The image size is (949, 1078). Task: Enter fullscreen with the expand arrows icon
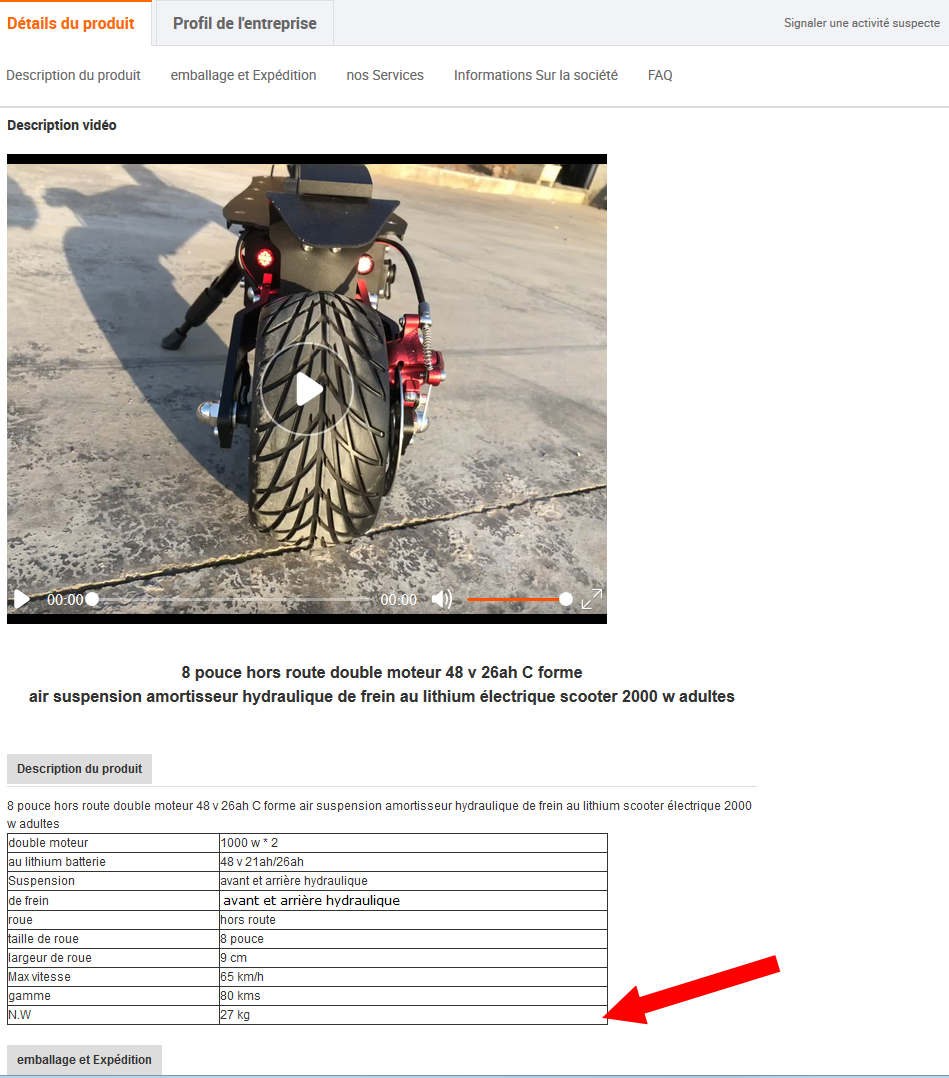click(x=591, y=600)
